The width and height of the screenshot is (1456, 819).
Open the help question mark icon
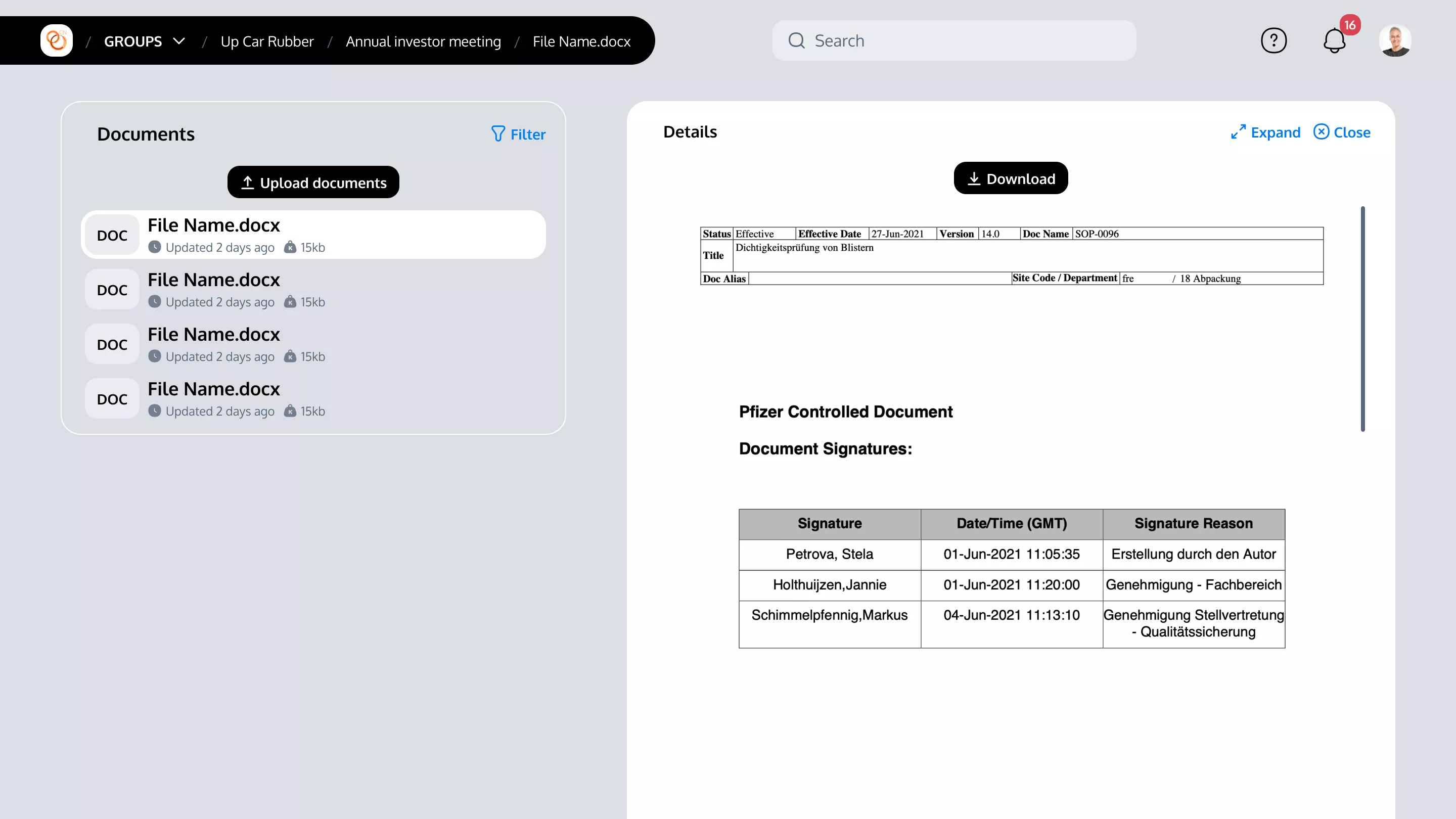(x=1273, y=40)
